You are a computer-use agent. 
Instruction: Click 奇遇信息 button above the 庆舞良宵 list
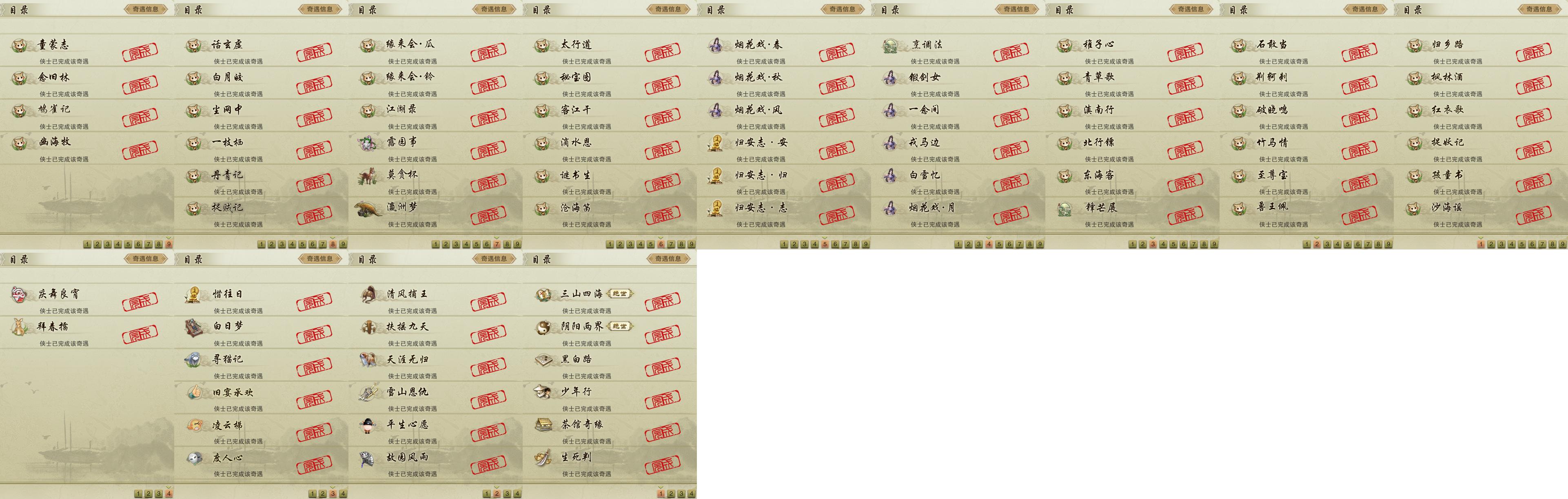coord(145,258)
